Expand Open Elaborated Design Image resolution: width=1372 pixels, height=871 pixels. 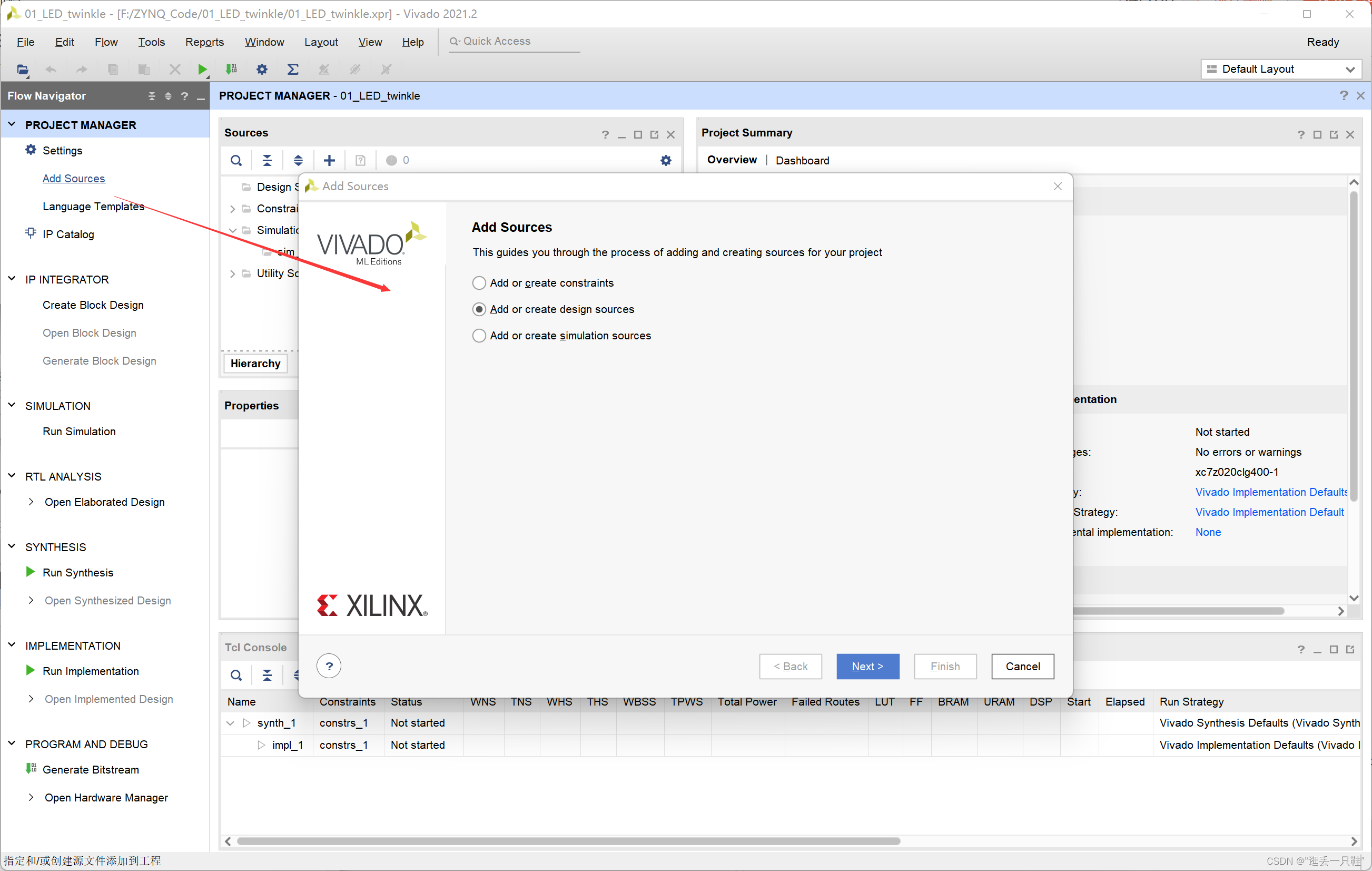[31, 502]
